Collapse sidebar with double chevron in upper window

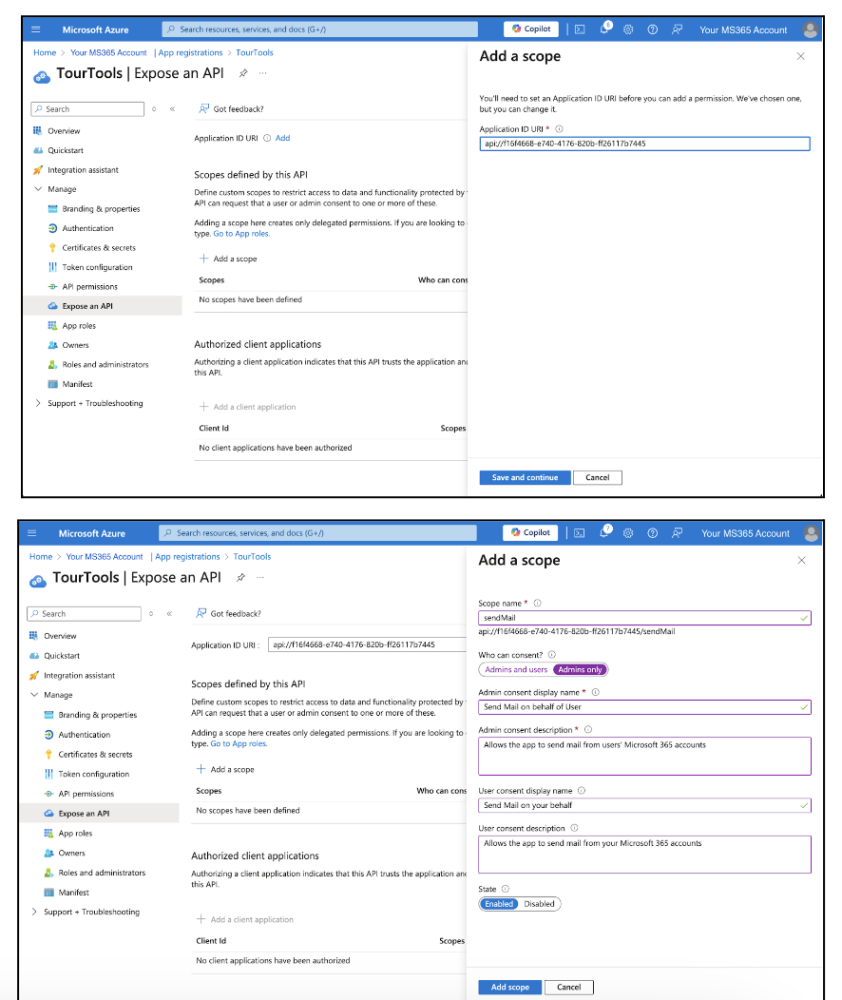click(x=172, y=109)
